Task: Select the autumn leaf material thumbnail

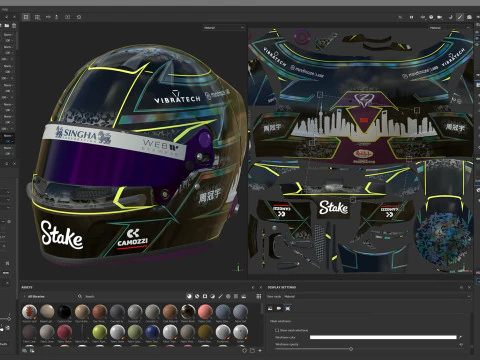Action: click(29, 312)
